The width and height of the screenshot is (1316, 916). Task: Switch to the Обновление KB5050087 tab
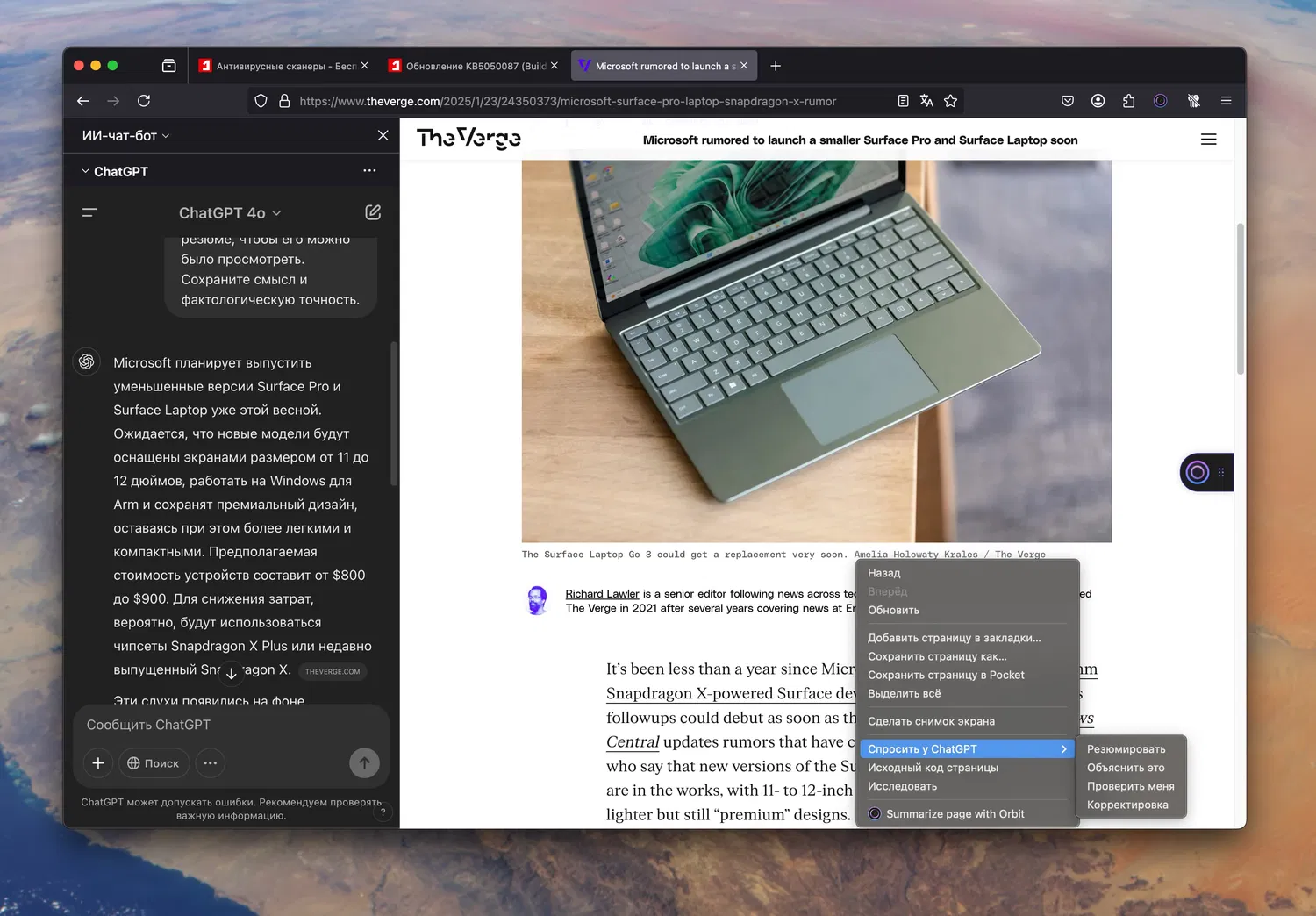pyautogui.click(x=474, y=66)
